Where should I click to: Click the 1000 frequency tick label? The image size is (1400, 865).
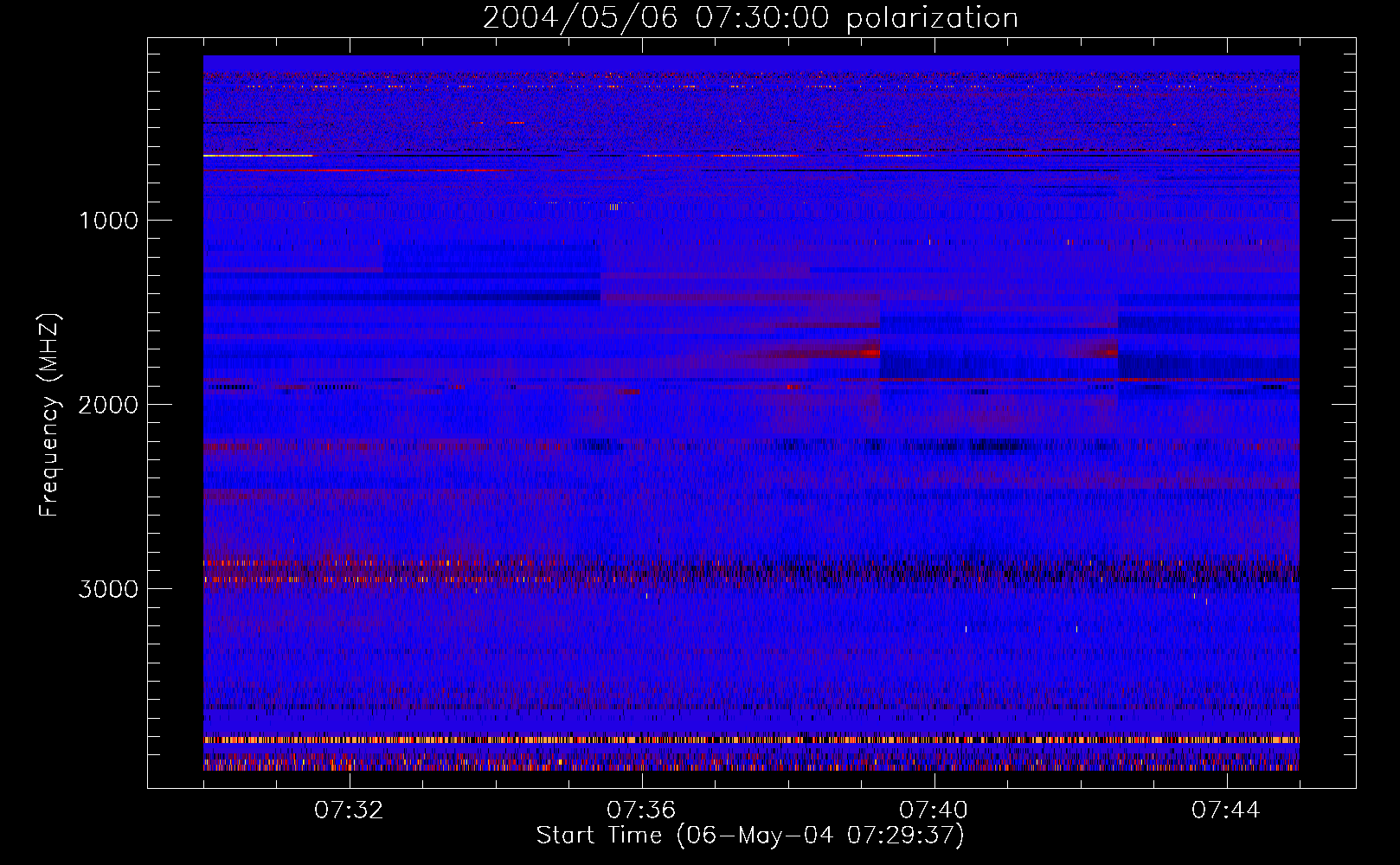(x=108, y=221)
